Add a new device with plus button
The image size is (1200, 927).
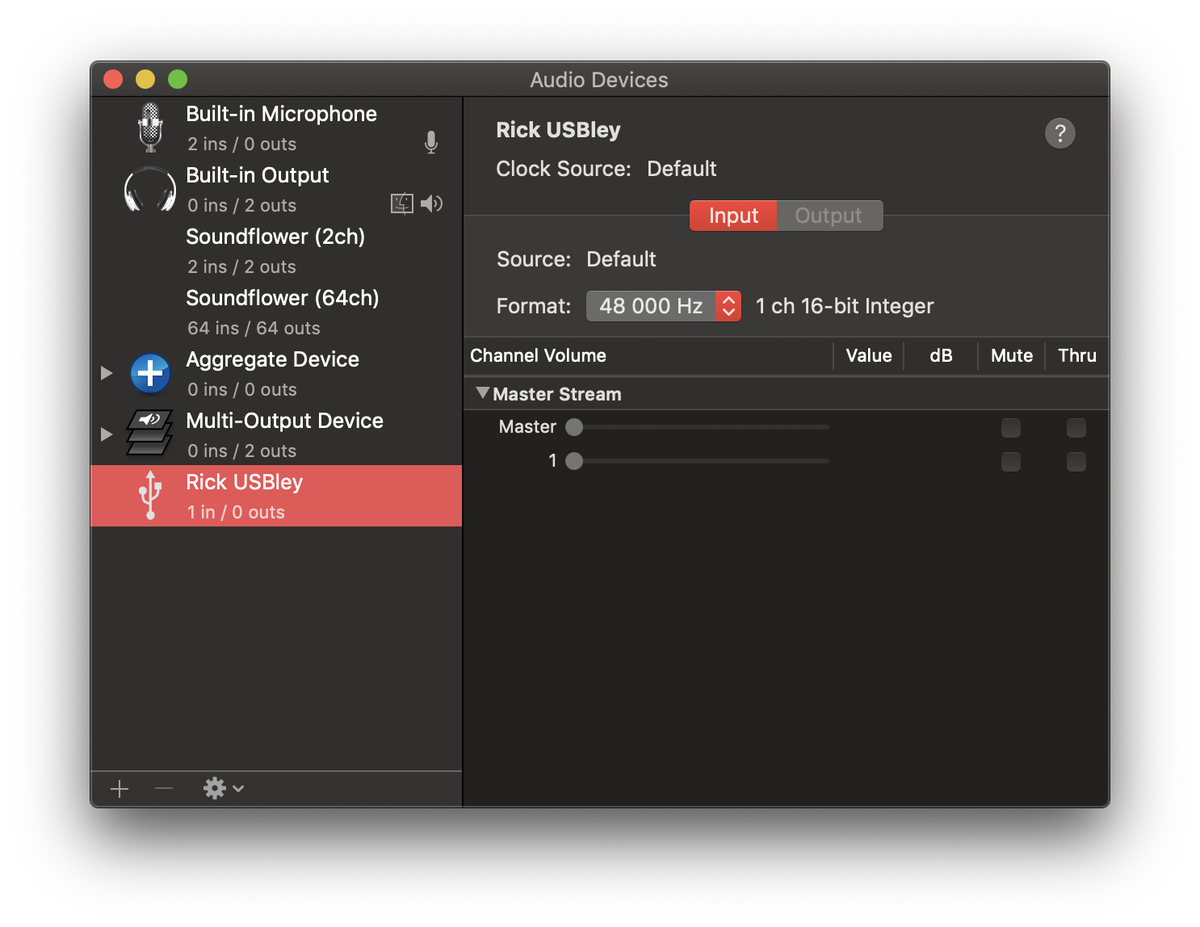coord(120,789)
